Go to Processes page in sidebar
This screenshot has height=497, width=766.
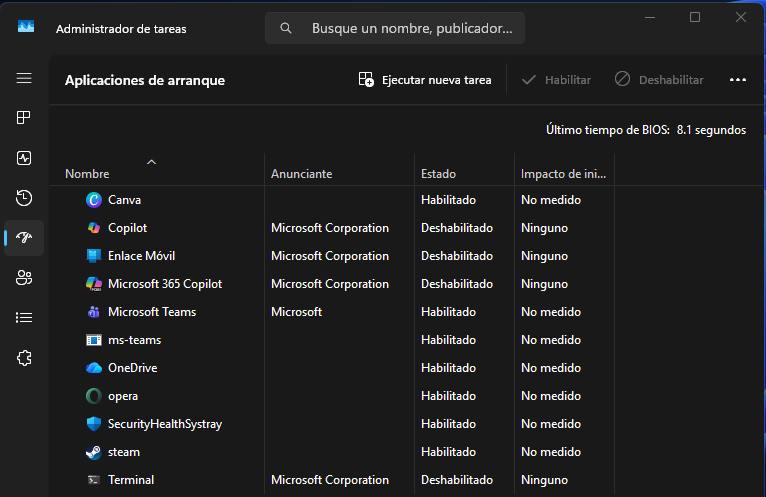click(x=24, y=118)
